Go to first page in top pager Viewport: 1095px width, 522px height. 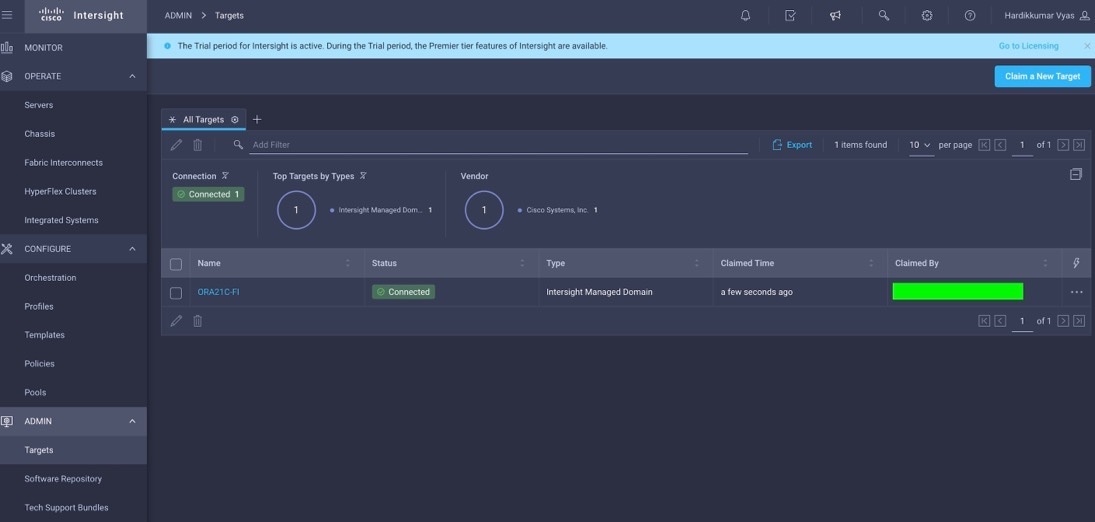(x=984, y=145)
